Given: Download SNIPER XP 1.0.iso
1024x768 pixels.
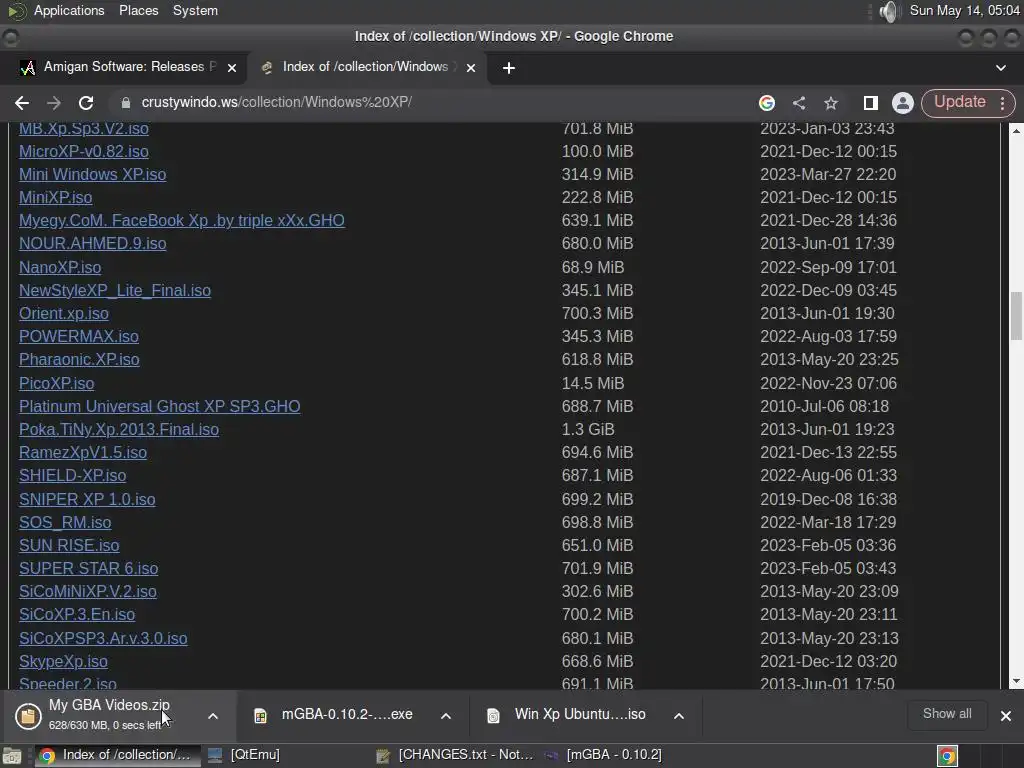Looking at the screenshot, I should pos(87,500).
